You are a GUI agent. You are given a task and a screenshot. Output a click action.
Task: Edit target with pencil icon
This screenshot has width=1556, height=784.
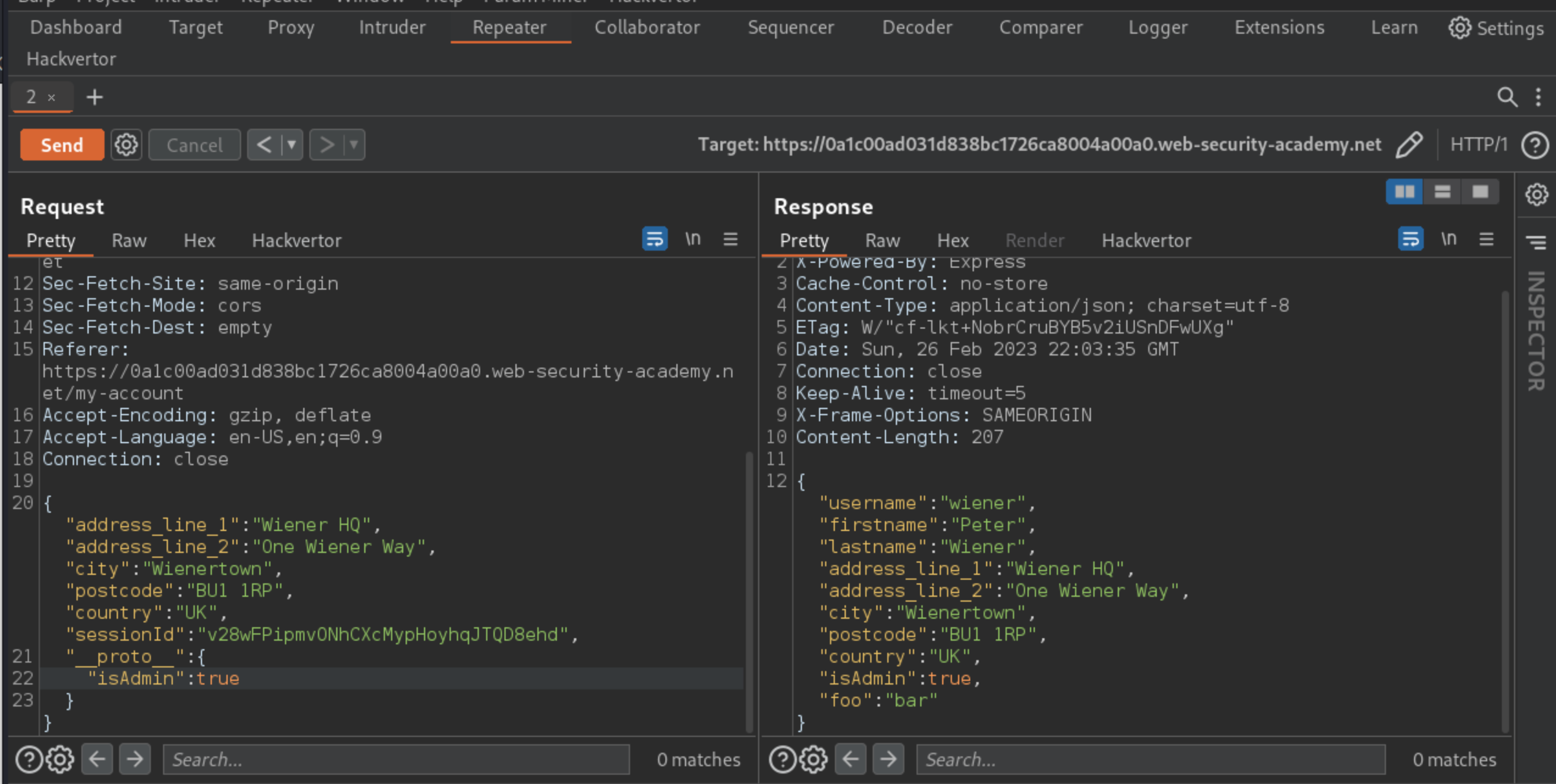[1409, 145]
